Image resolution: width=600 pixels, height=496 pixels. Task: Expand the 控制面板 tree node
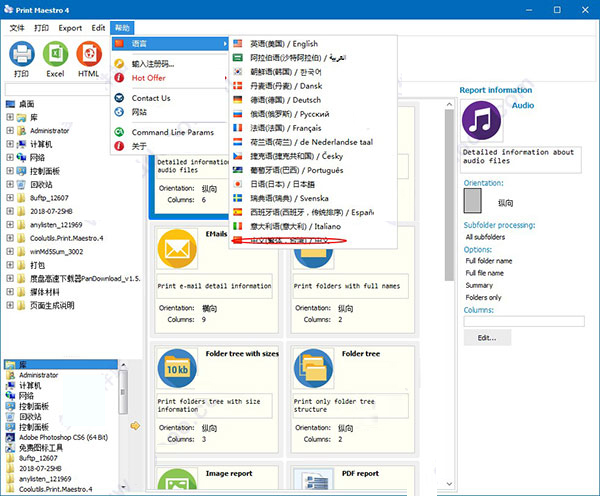click(x=10, y=171)
